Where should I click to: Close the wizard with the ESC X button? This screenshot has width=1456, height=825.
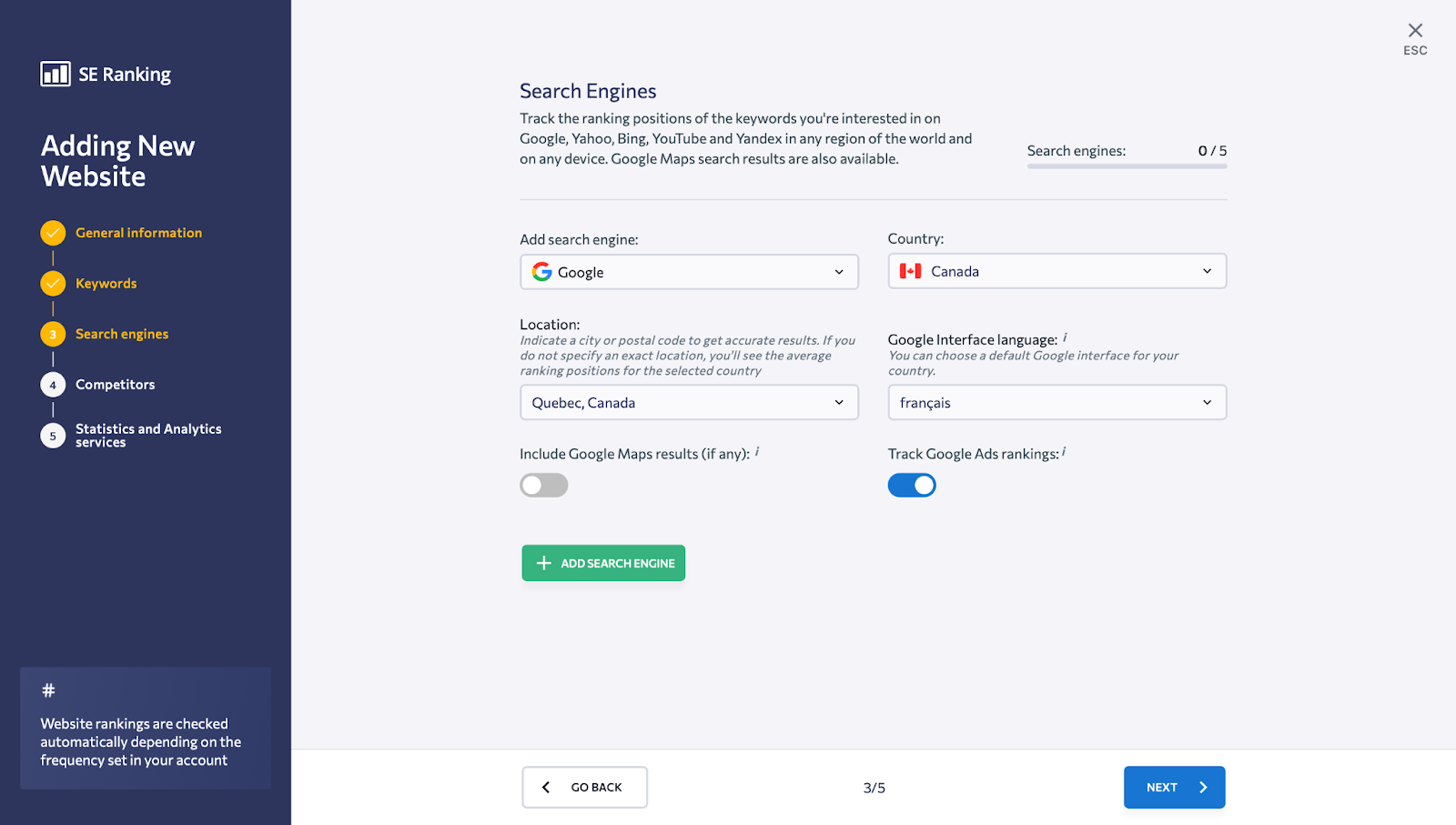[1415, 31]
